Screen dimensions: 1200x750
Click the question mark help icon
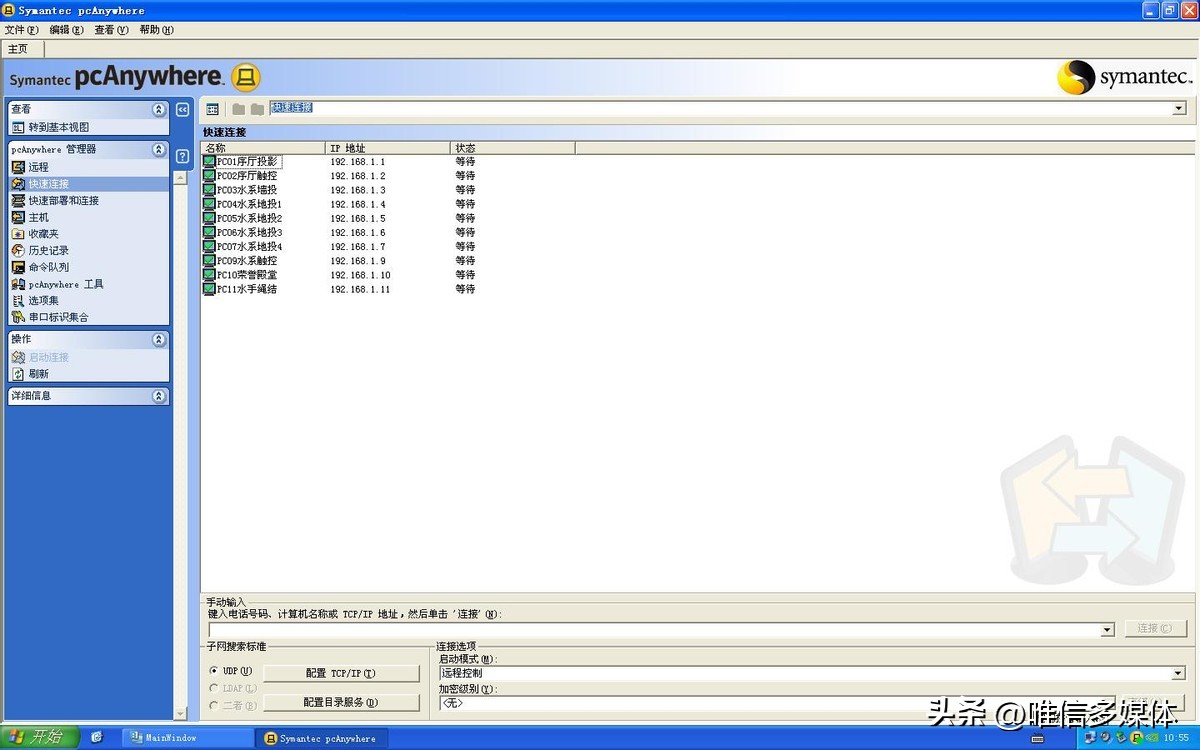(183, 156)
